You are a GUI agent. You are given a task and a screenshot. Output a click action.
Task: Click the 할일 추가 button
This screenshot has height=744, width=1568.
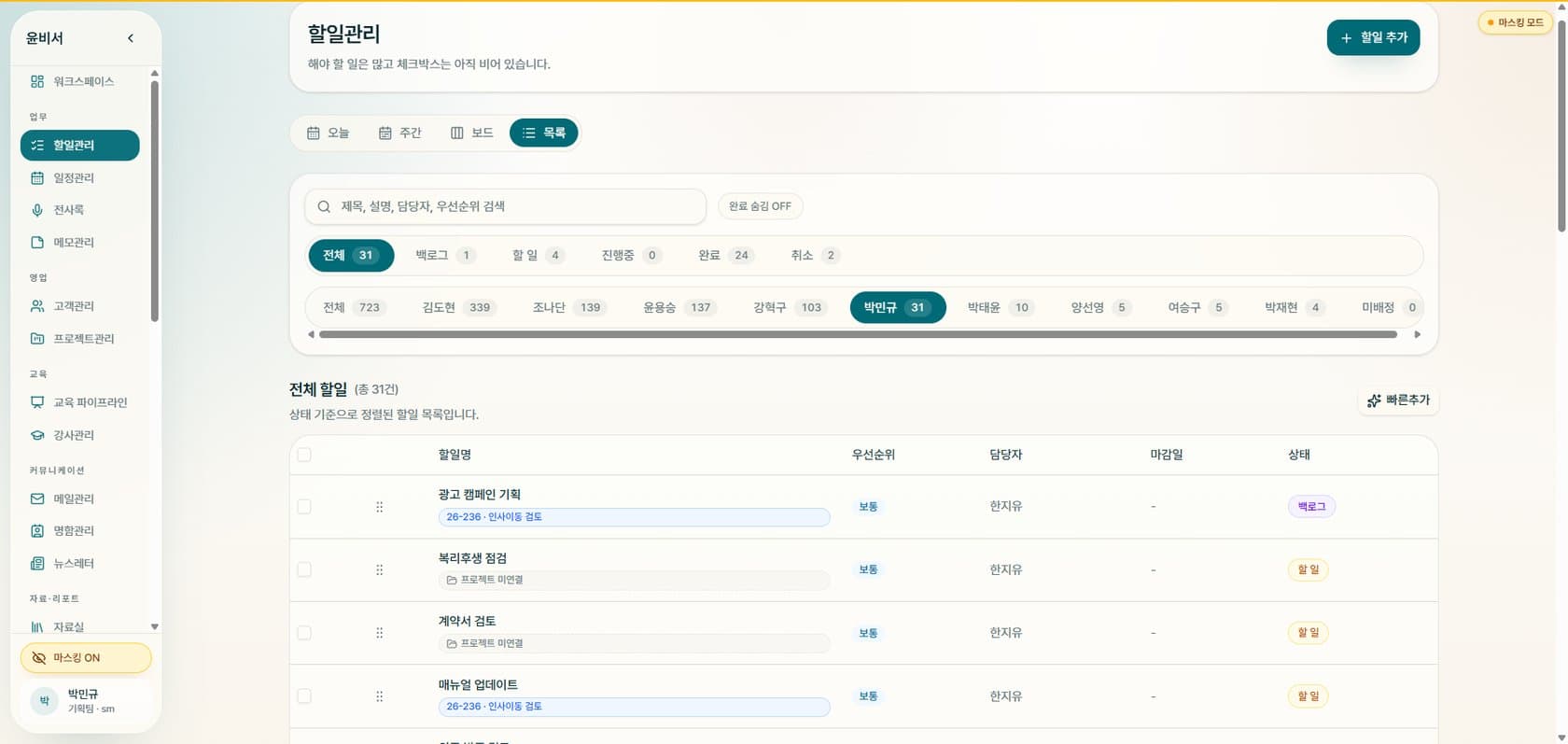pyautogui.click(x=1373, y=37)
